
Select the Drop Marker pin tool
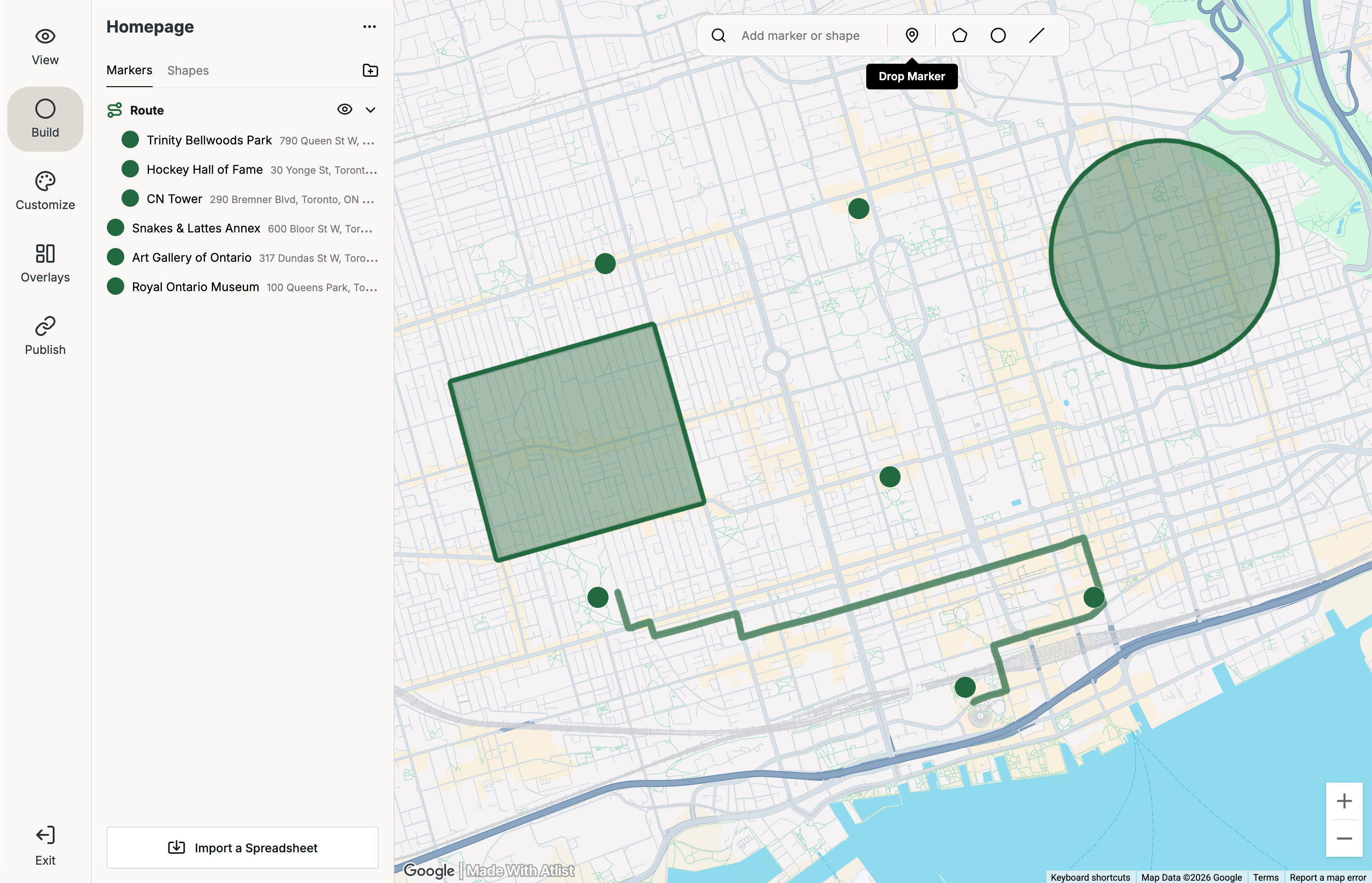(912, 36)
